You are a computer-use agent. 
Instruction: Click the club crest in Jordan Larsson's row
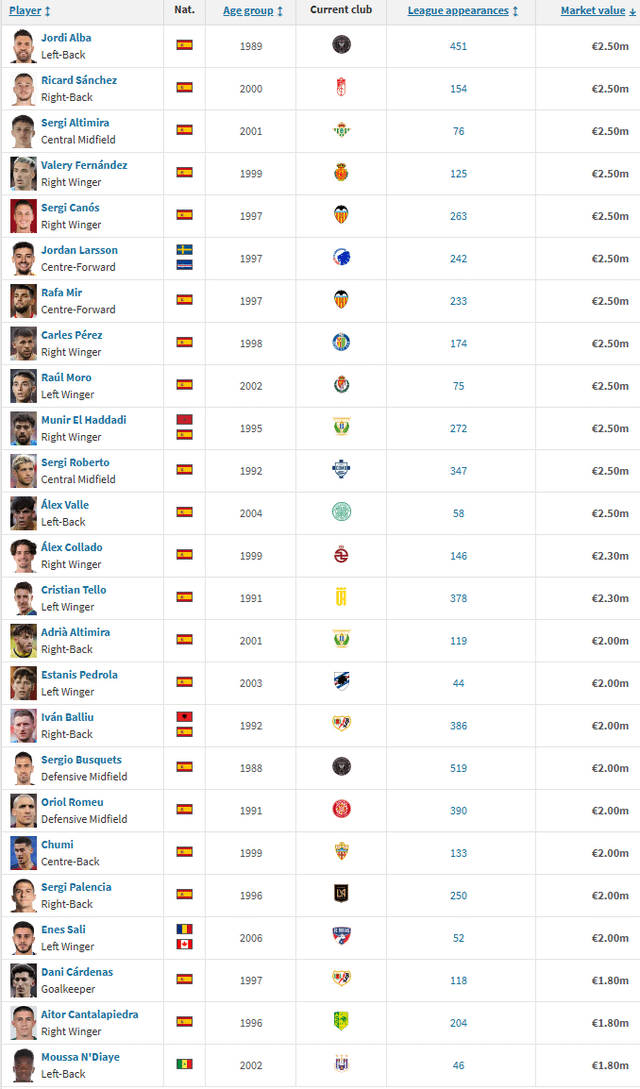(341, 258)
